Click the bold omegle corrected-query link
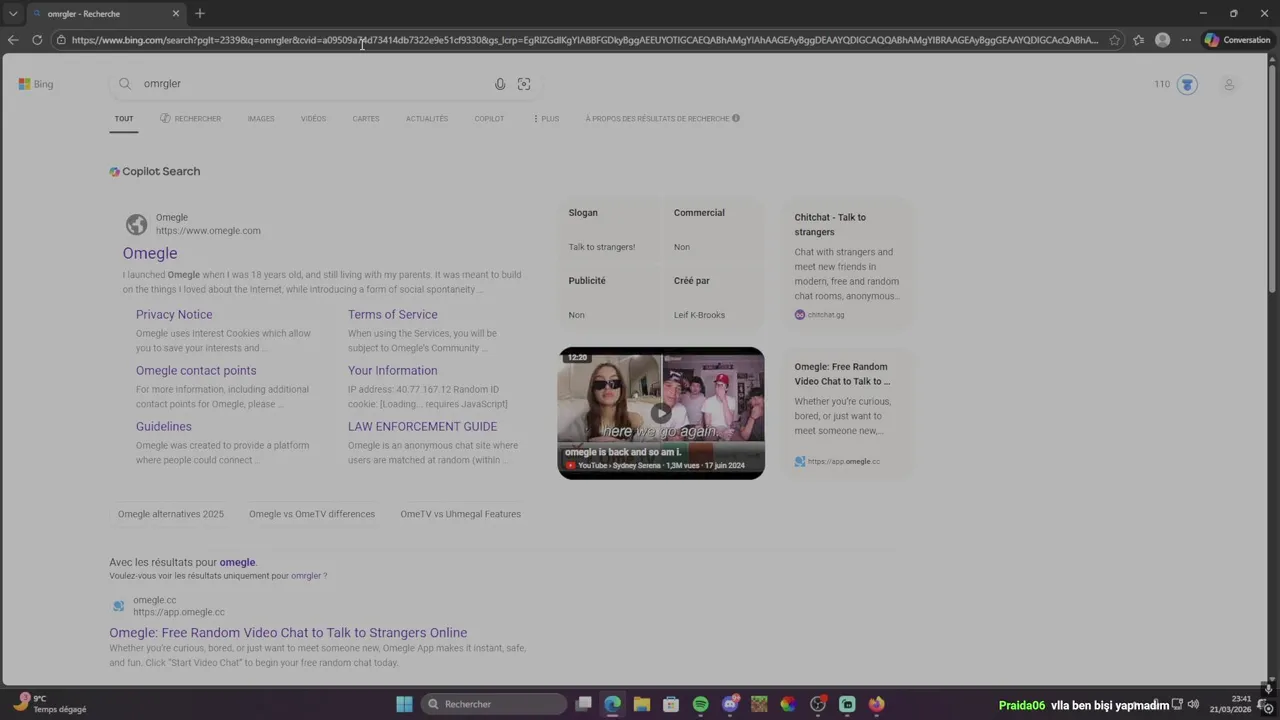The width and height of the screenshot is (1280, 720). click(x=237, y=562)
